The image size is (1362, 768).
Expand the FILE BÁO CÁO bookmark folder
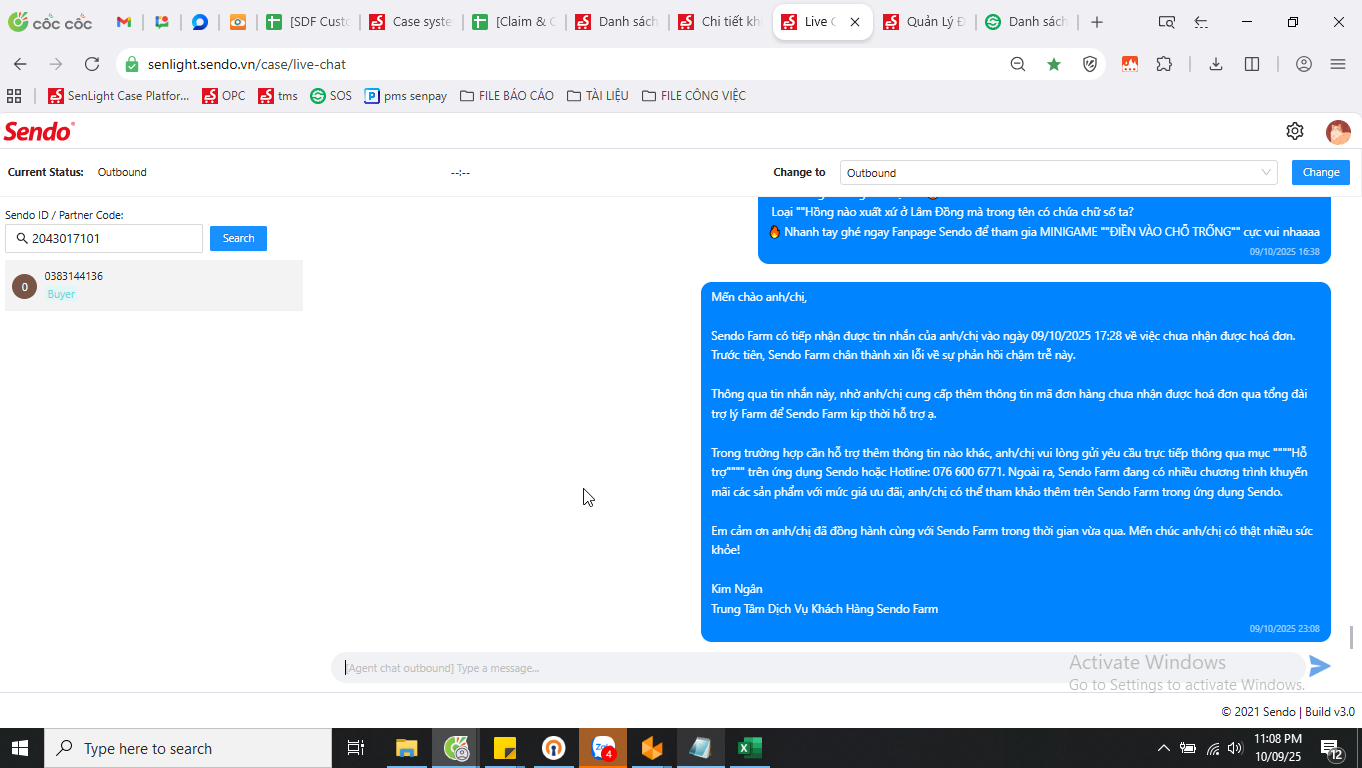[x=507, y=96]
